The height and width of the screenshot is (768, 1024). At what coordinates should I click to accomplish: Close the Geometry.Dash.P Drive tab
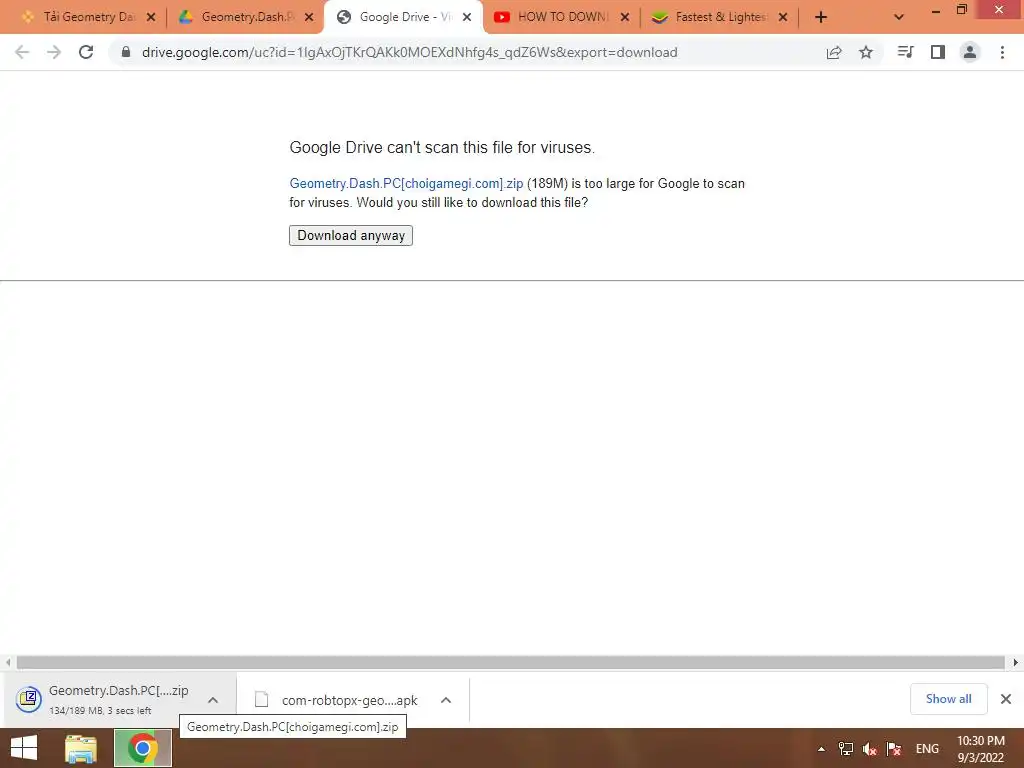click(x=309, y=17)
